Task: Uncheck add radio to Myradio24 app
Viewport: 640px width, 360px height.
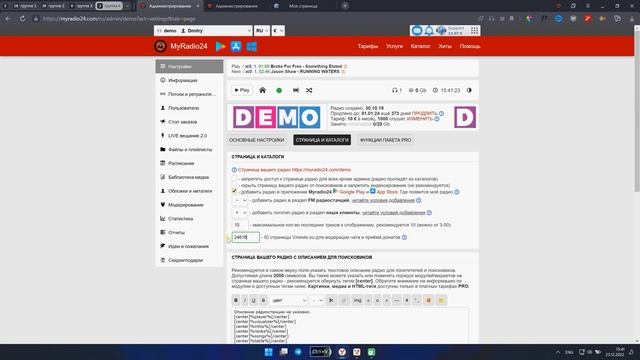Action: coord(234,191)
